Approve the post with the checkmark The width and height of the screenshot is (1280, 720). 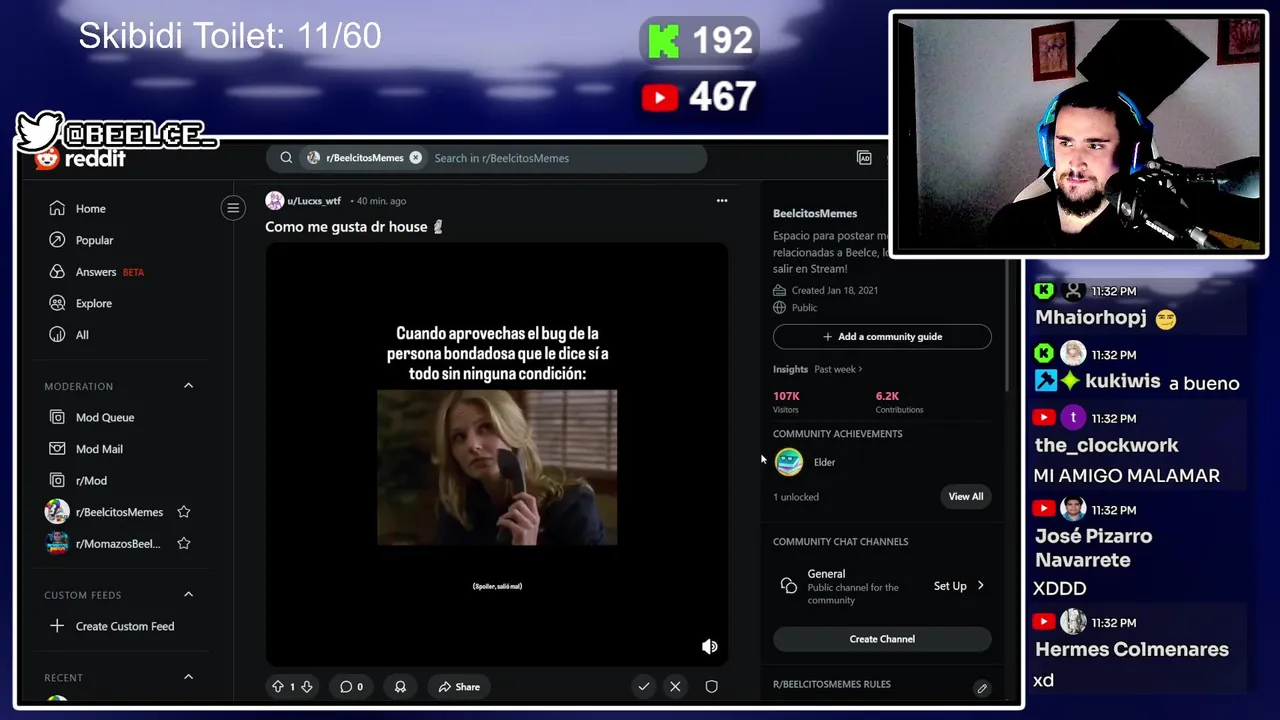(x=644, y=687)
